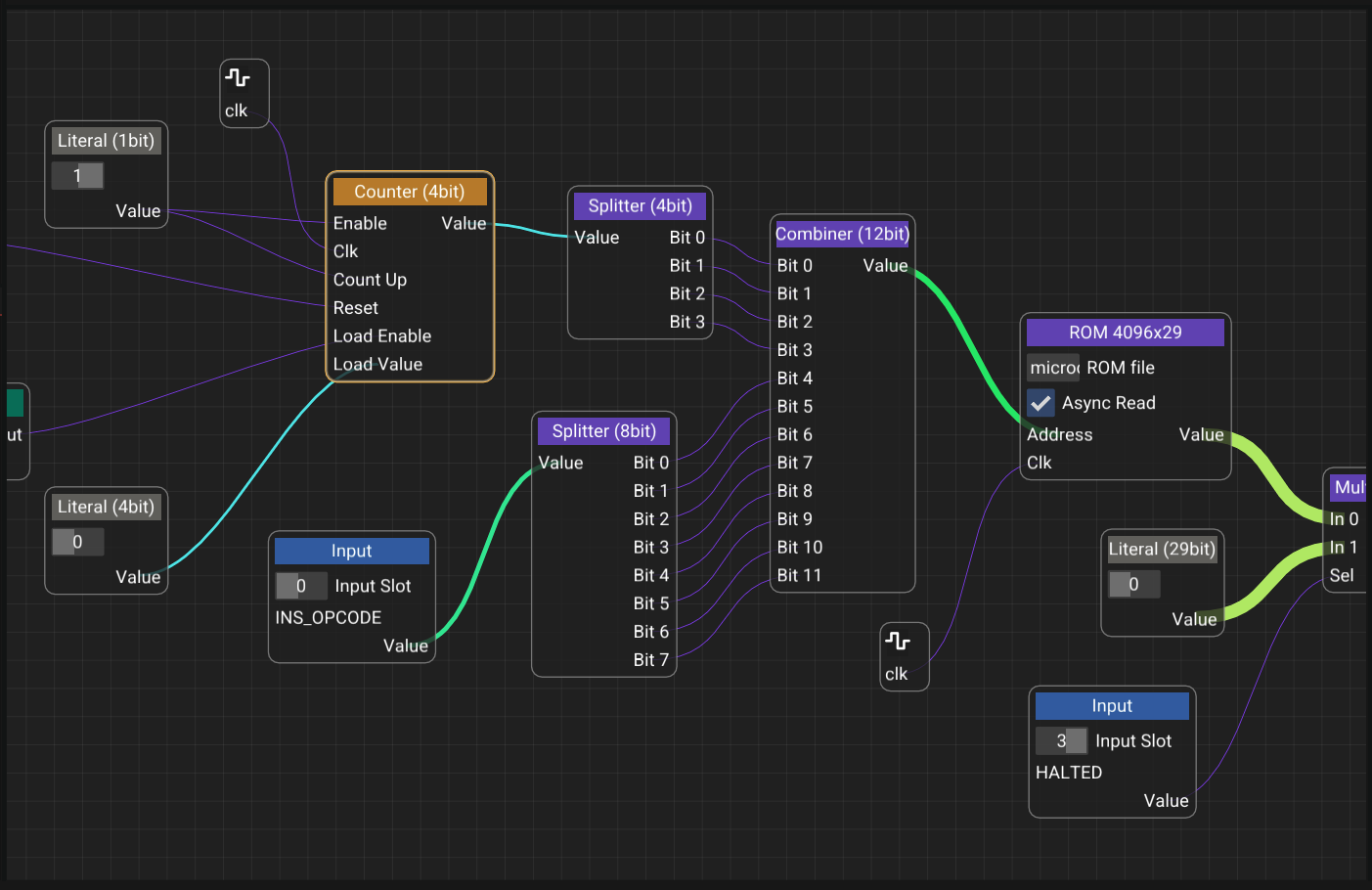Click Literal (1bit) Value output

pyautogui.click(x=138, y=211)
